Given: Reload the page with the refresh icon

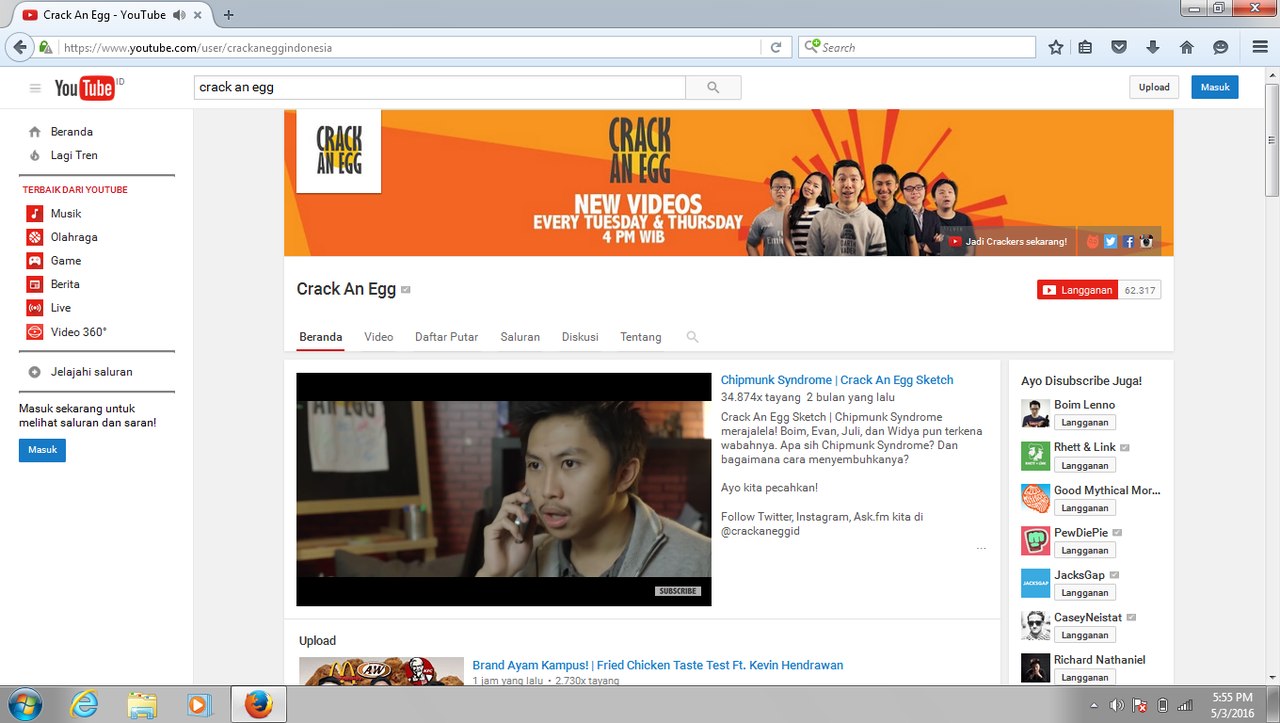Looking at the screenshot, I should click(x=775, y=47).
